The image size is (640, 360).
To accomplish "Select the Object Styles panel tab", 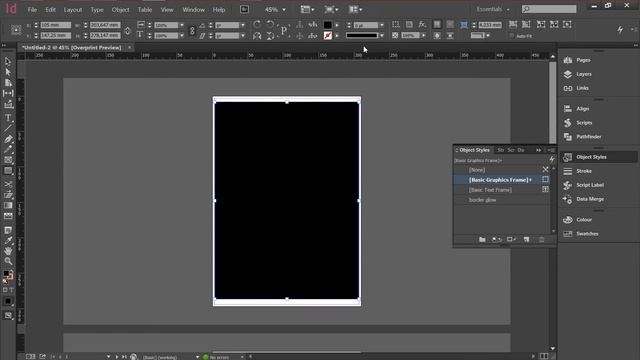I will pyautogui.click(x=474, y=150).
